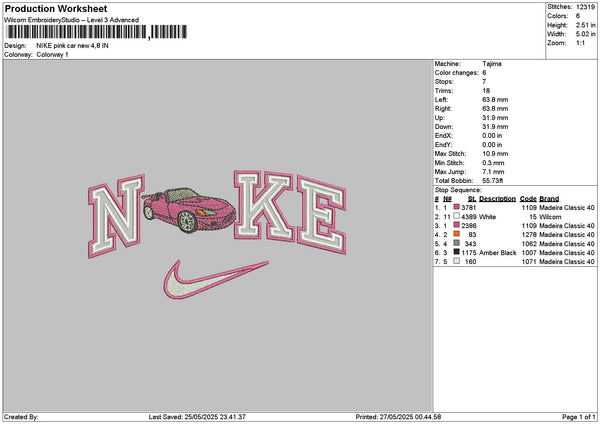Image resolution: width=600 pixels, height=424 pixels.
Task: Select code 1062 in the stop sequence
Action: point(529,244)
